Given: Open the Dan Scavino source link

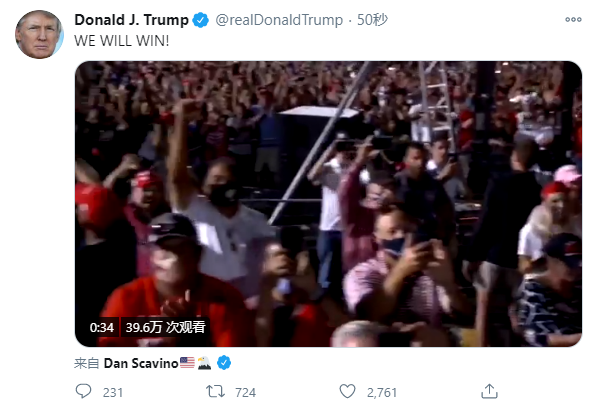Looking at the screenshot, I should point(141,363).
